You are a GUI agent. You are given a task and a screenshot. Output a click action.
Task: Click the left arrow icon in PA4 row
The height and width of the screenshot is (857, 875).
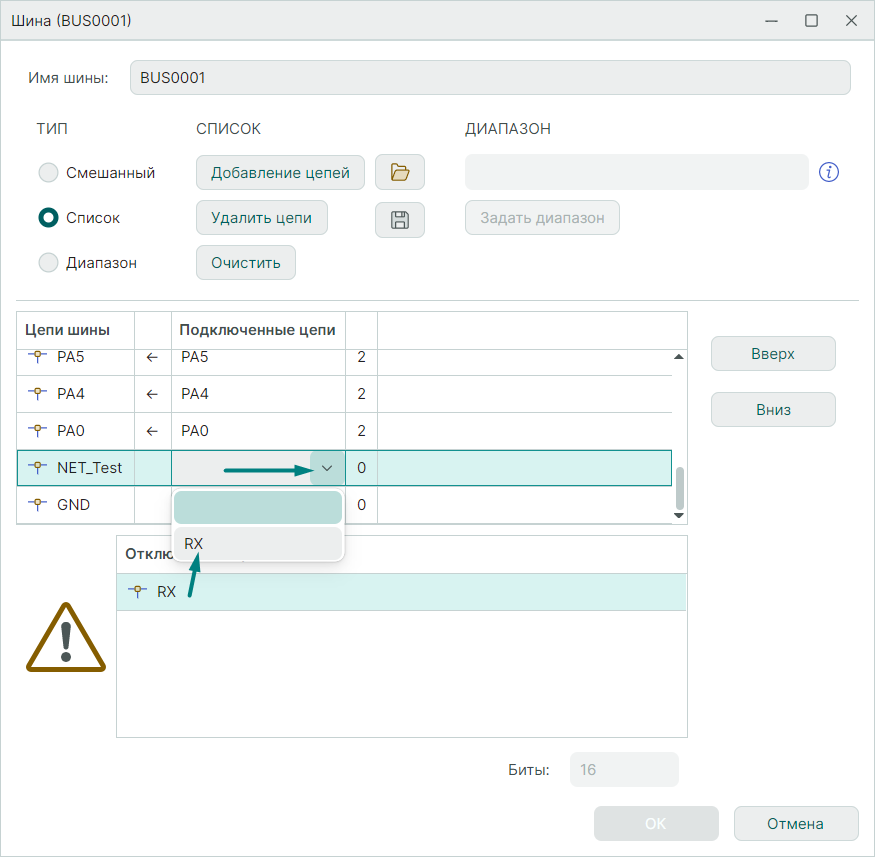point(152,394)
